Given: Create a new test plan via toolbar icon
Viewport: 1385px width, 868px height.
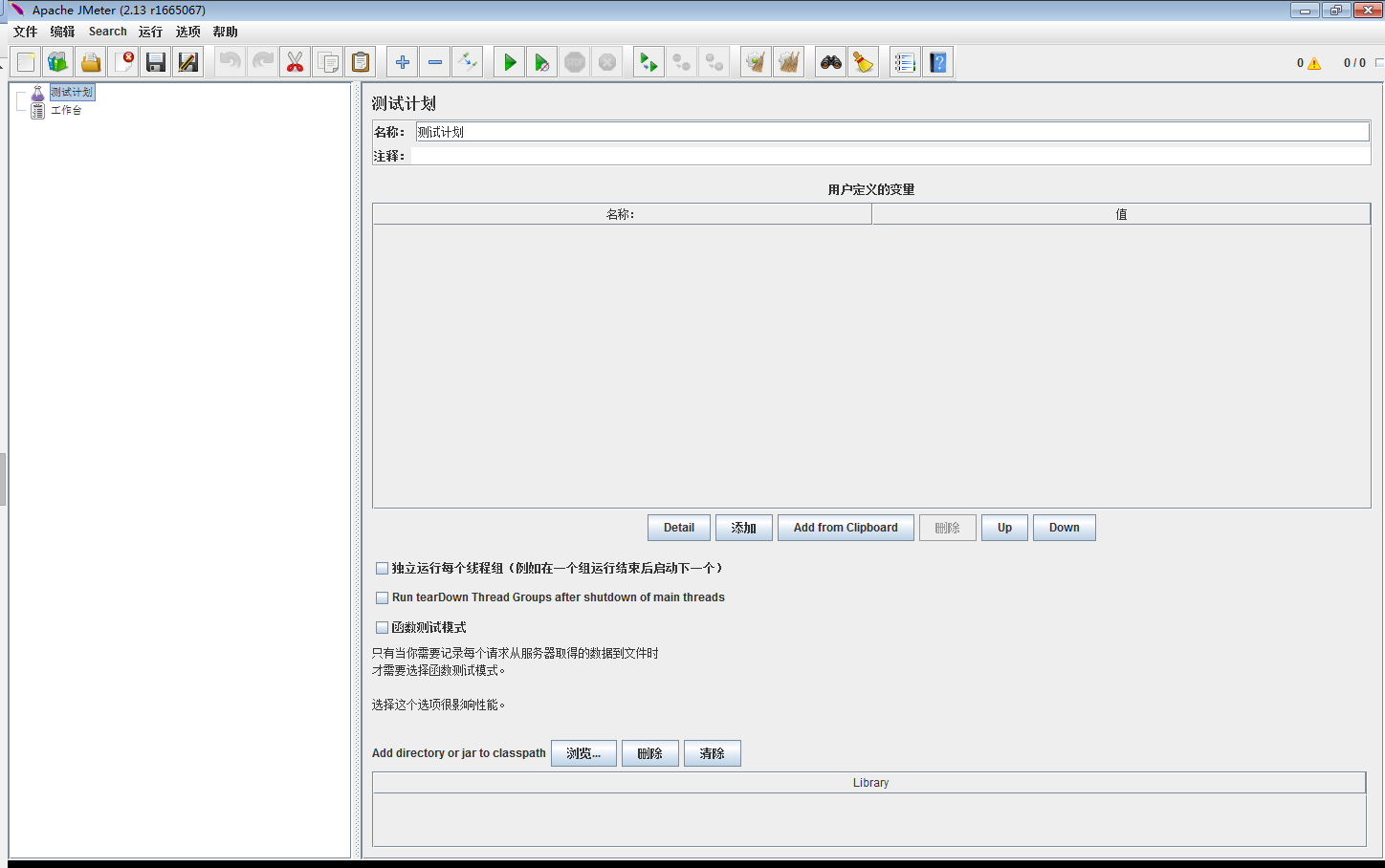Looking at the screenshot, I should click(x=26, y=62).
